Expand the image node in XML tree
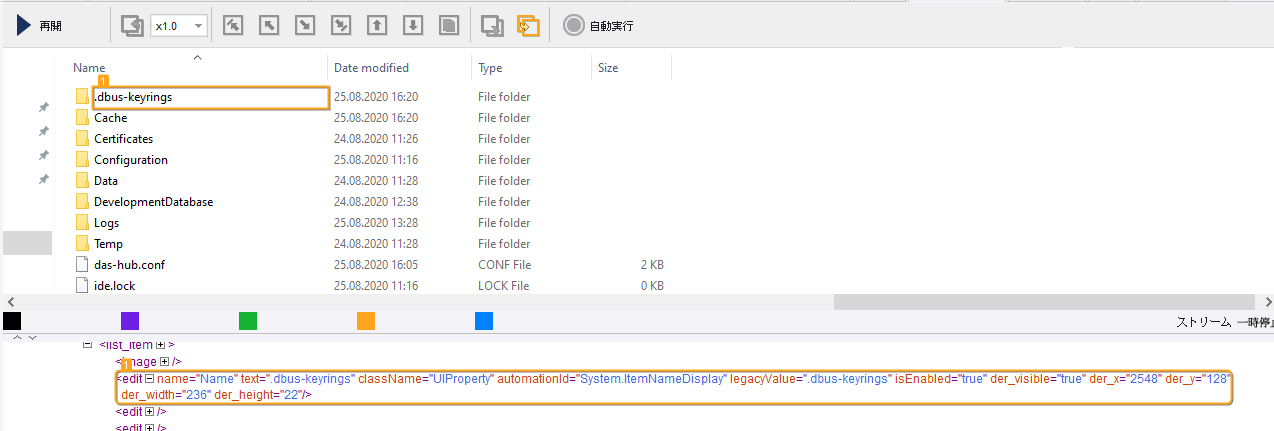1274x431 pixels. (165, 361)
